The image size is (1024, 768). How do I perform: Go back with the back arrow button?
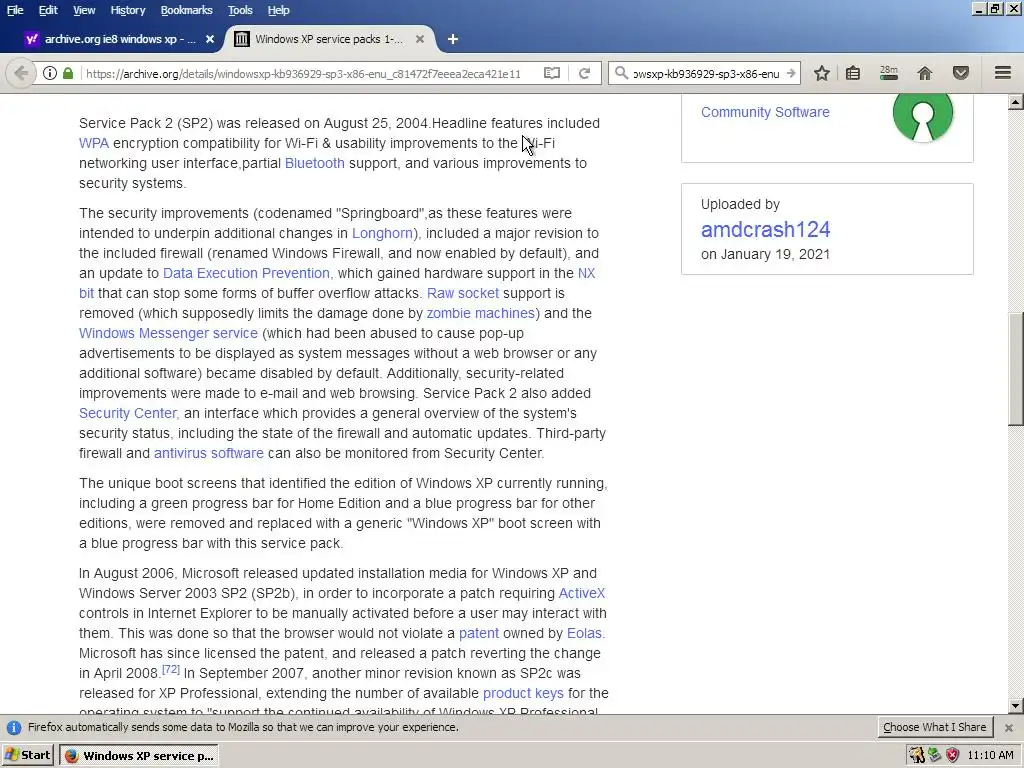point(20,73)
